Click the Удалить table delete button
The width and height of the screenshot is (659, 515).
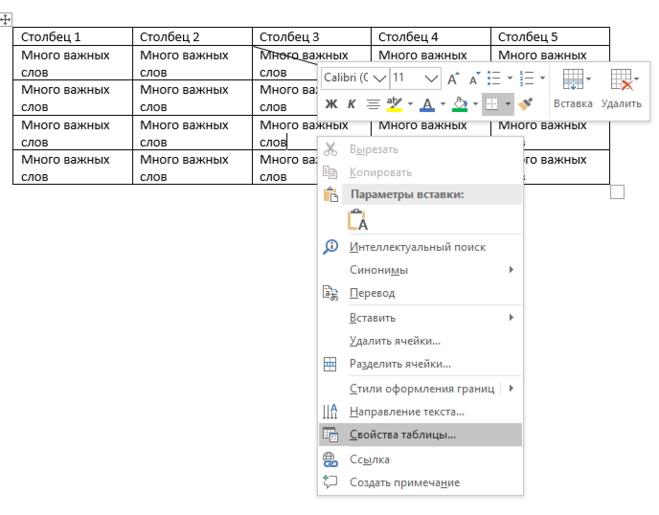pos(621,89)
